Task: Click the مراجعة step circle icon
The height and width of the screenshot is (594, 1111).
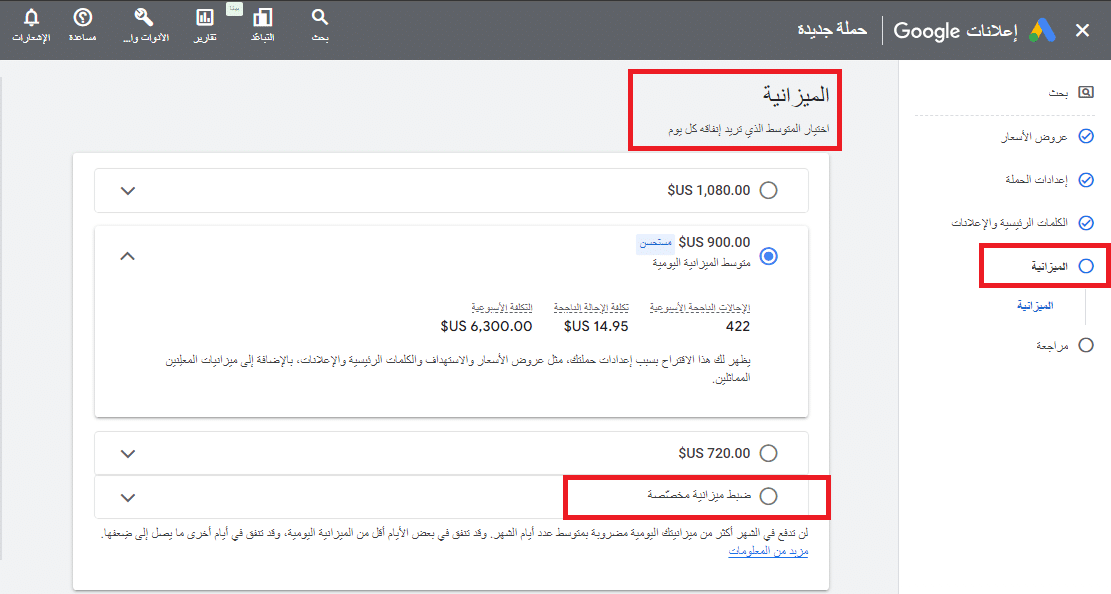Action: (1085, 345)
